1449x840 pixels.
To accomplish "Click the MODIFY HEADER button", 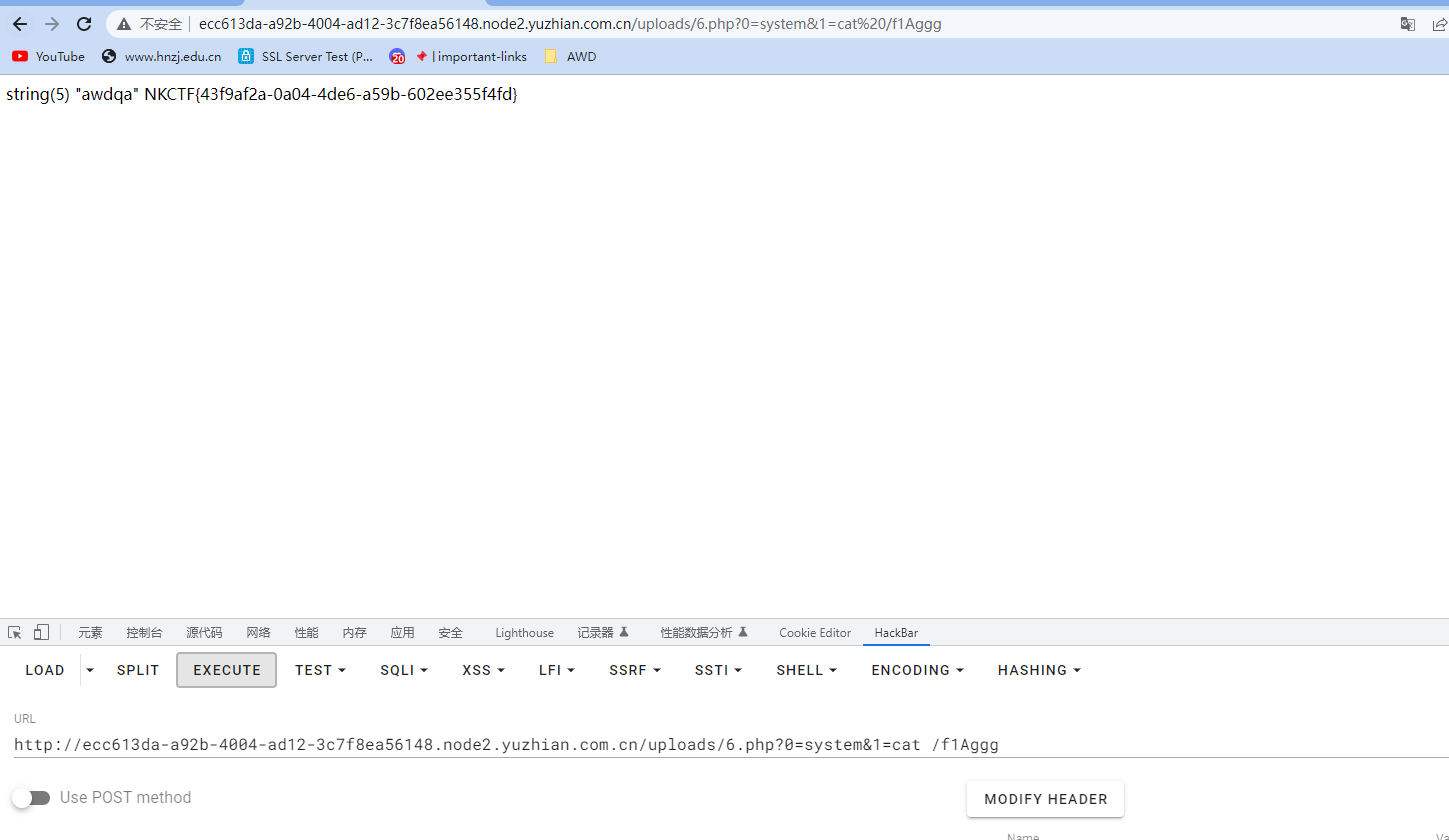I will (x=1045, y=799).
